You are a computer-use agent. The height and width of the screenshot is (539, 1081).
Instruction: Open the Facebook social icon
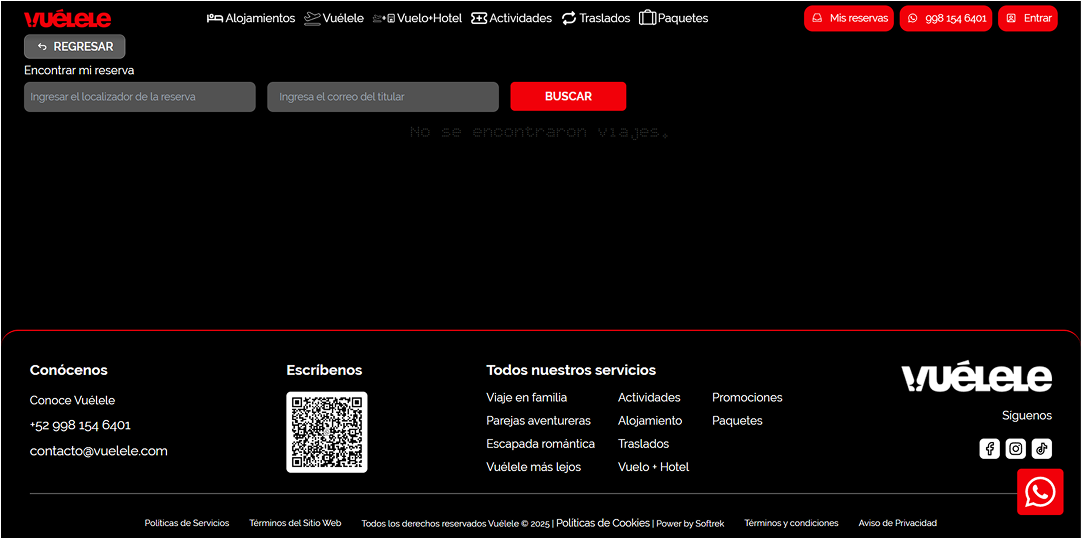(x=989, y=449)
